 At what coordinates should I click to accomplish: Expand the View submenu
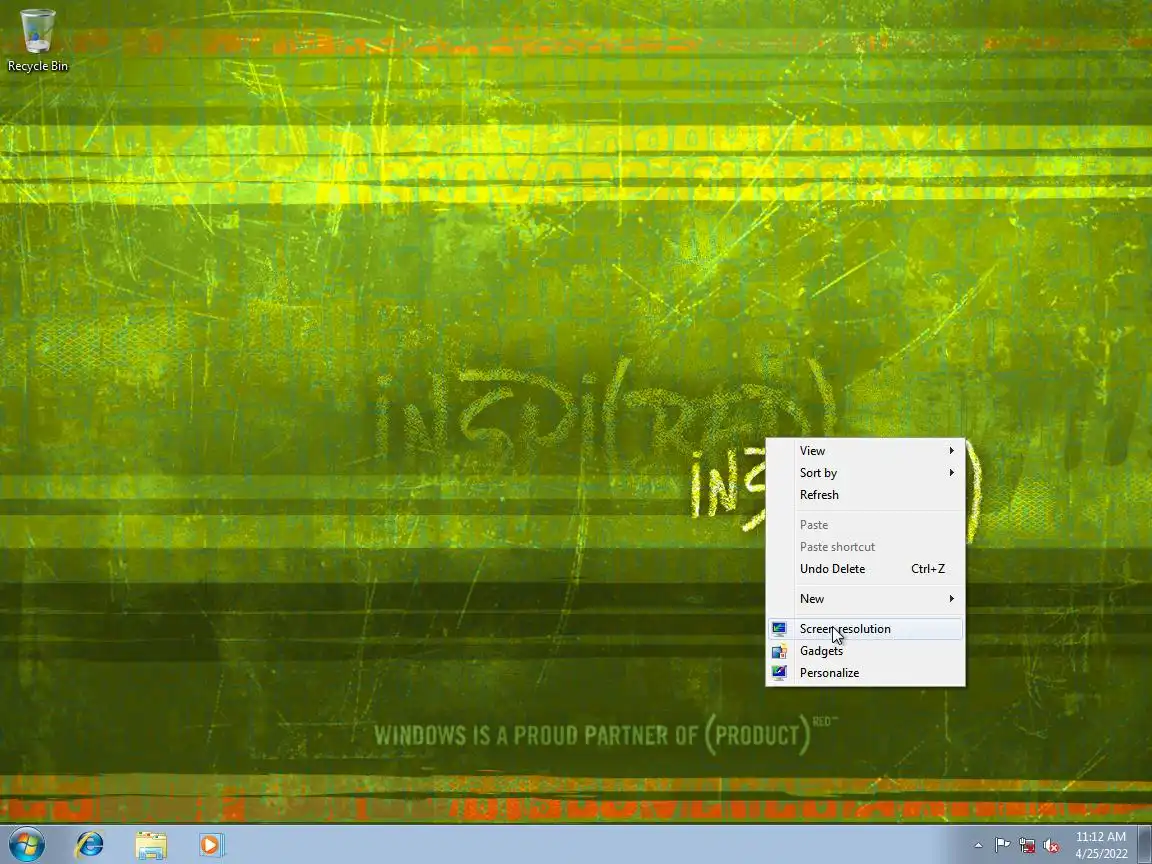[x=865, y=450]
